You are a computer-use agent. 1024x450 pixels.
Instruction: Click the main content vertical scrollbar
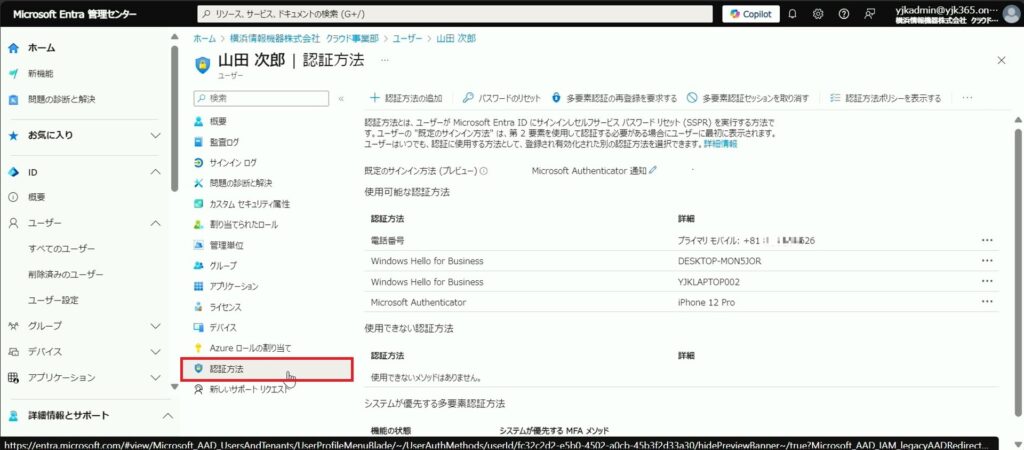pyautogui.click(x=1017, y=271)
